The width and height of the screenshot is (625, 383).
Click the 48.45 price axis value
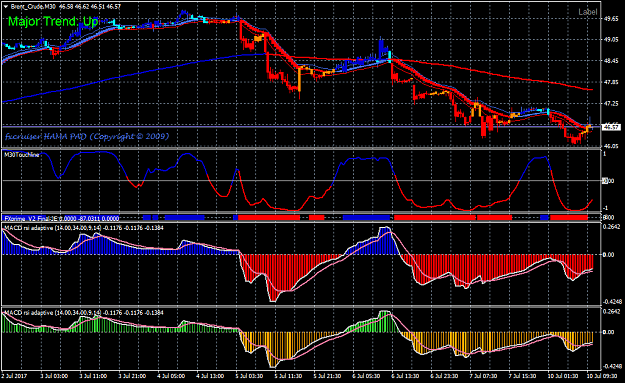click(x=611, y=61)
